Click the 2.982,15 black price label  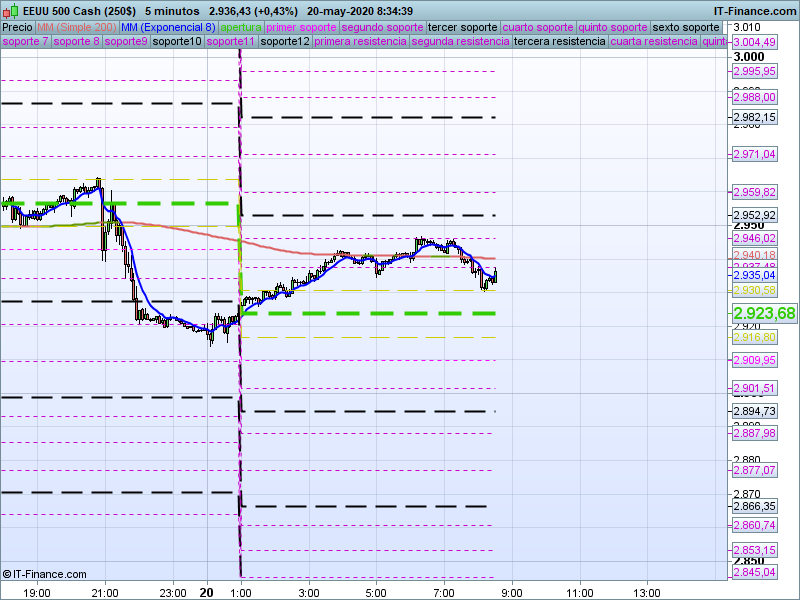point(754,117)
